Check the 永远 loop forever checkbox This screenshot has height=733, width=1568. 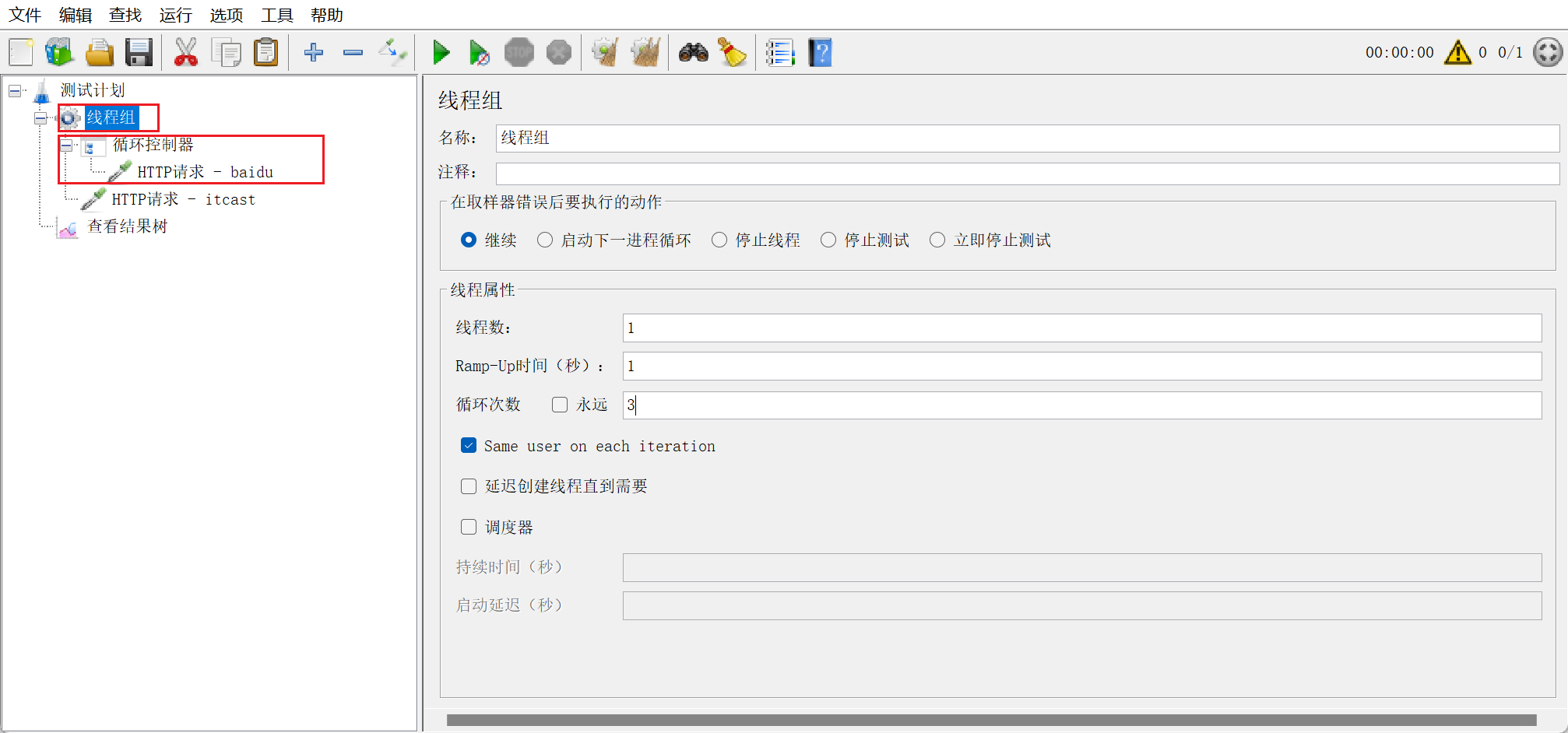(x=560, y=405)
